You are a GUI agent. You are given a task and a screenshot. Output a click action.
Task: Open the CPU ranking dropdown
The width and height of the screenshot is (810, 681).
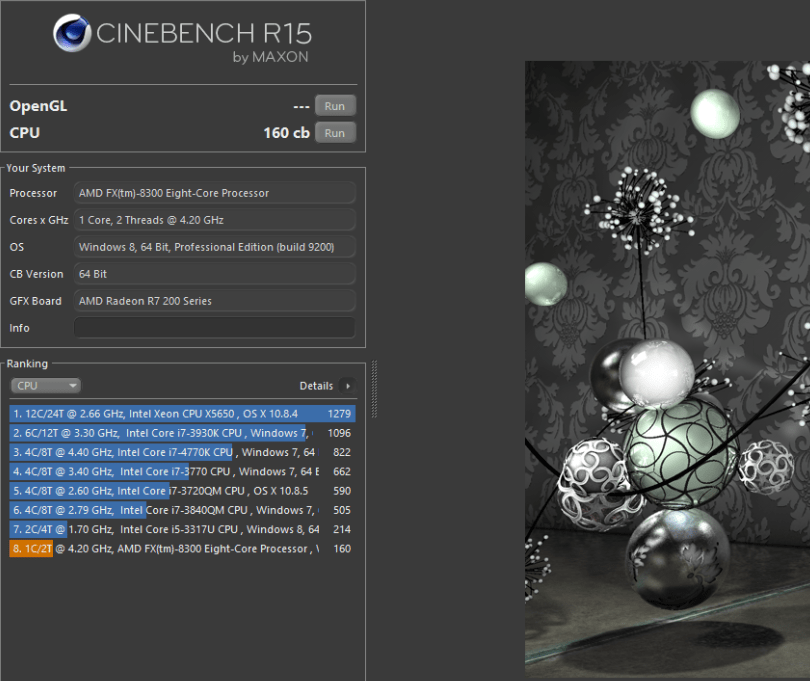point(45,385)
